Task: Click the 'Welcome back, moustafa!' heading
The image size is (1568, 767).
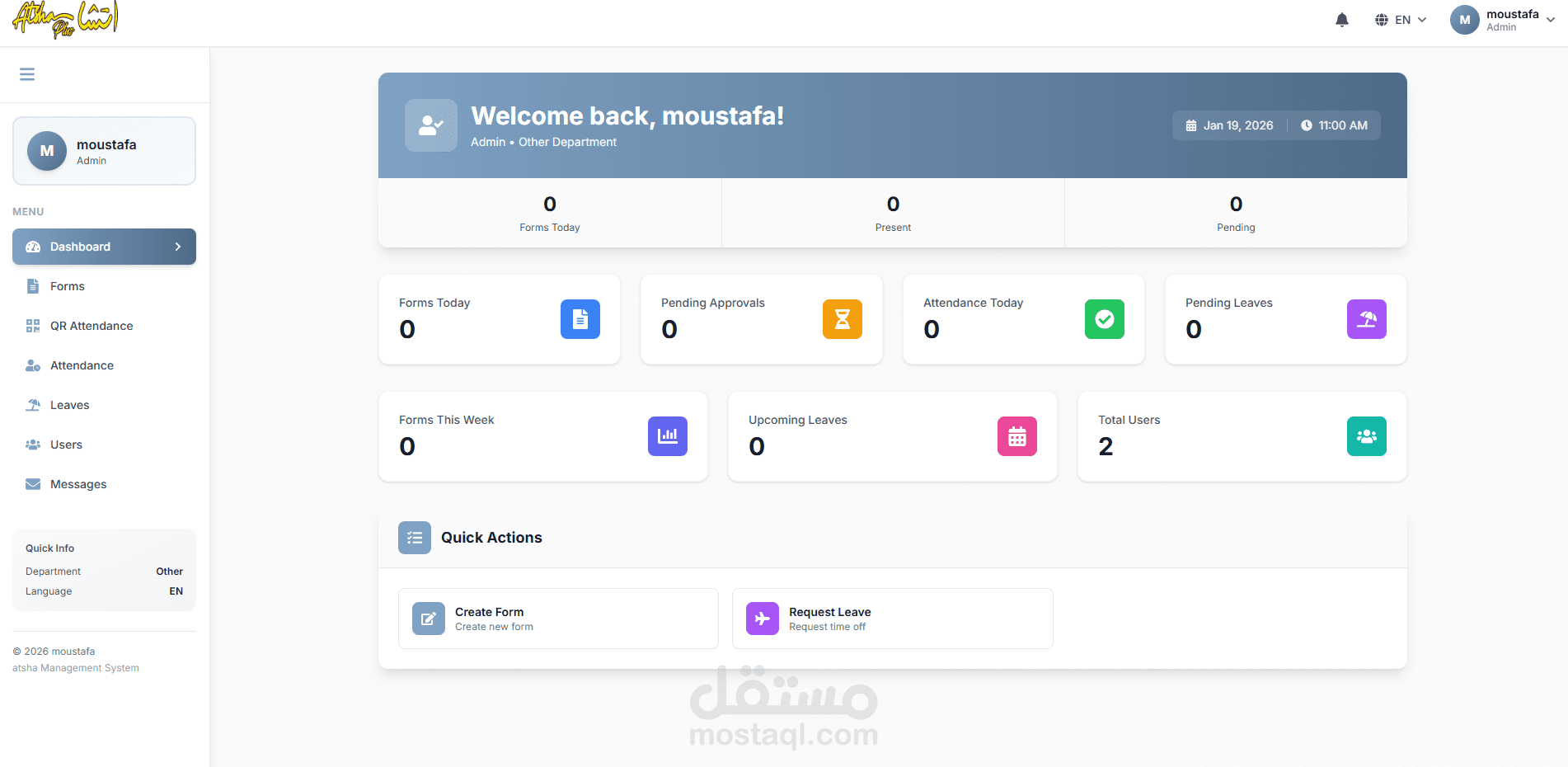Action: (x=627, y=115)
